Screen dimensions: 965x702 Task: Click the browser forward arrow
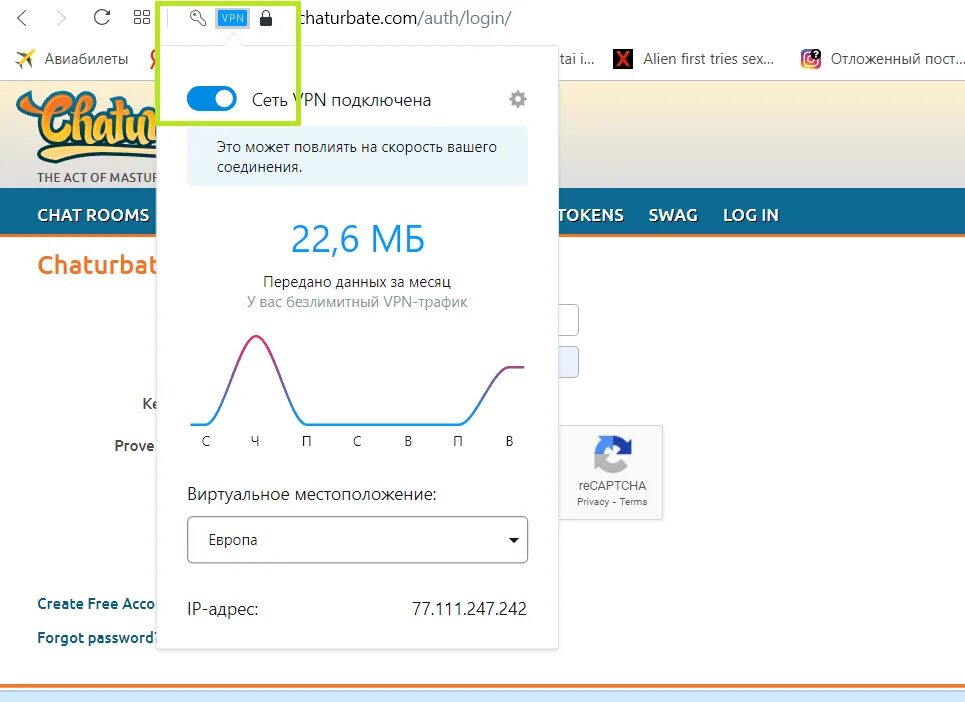(x=61, y=18)
